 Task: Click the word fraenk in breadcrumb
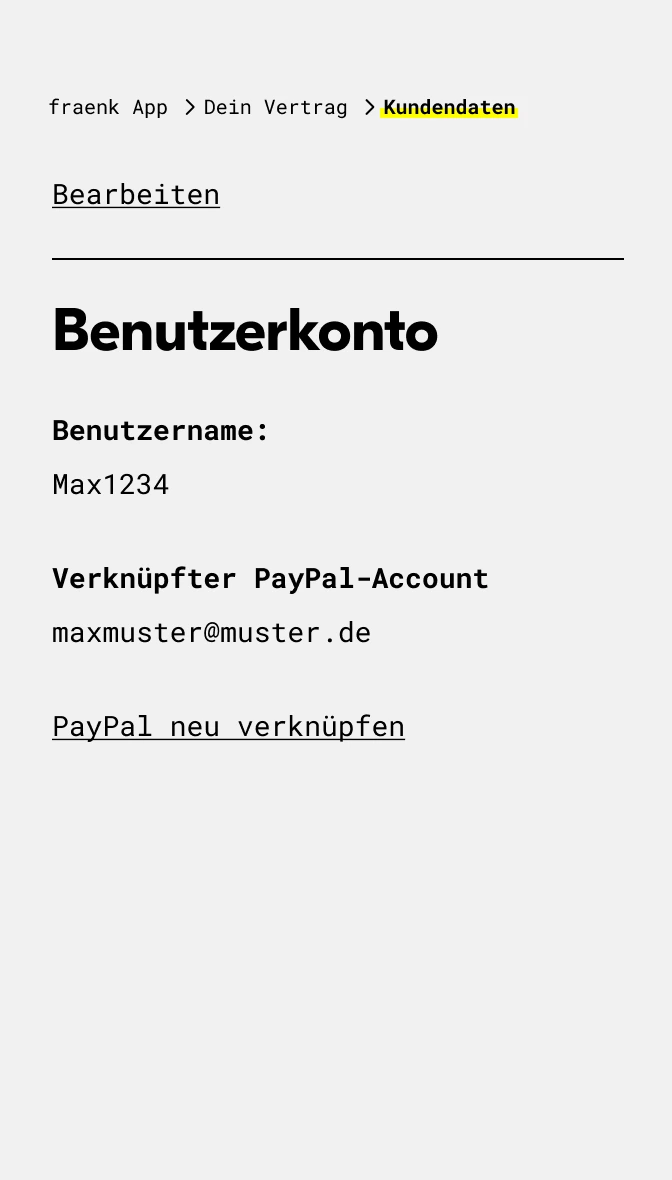click(x=84, y=108)
